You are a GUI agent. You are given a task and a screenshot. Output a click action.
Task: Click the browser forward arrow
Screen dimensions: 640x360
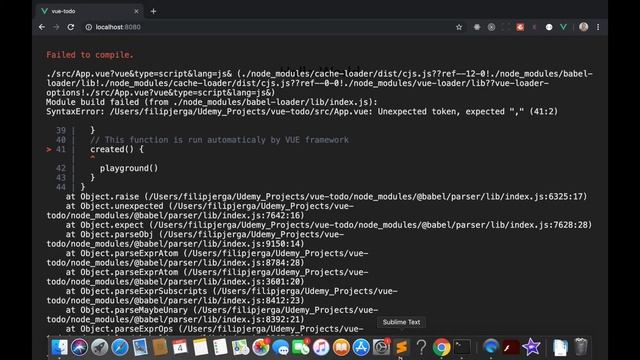[x=56, y=27]
